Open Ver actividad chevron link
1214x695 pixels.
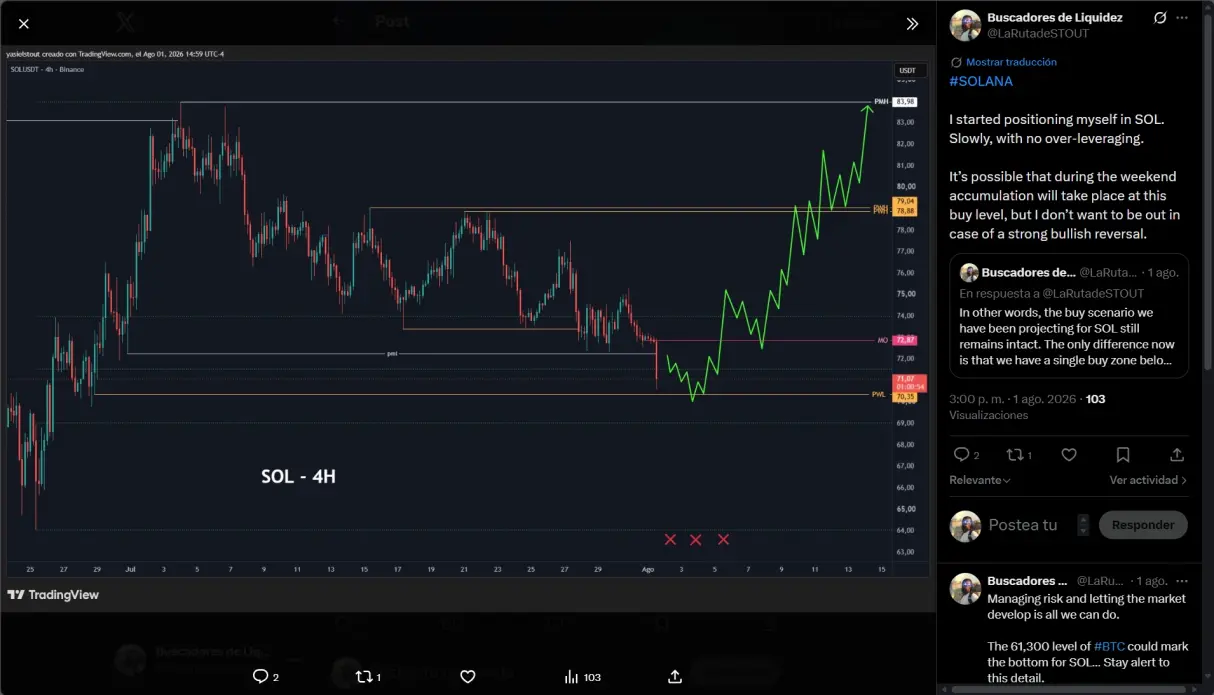pos(1148,480)
